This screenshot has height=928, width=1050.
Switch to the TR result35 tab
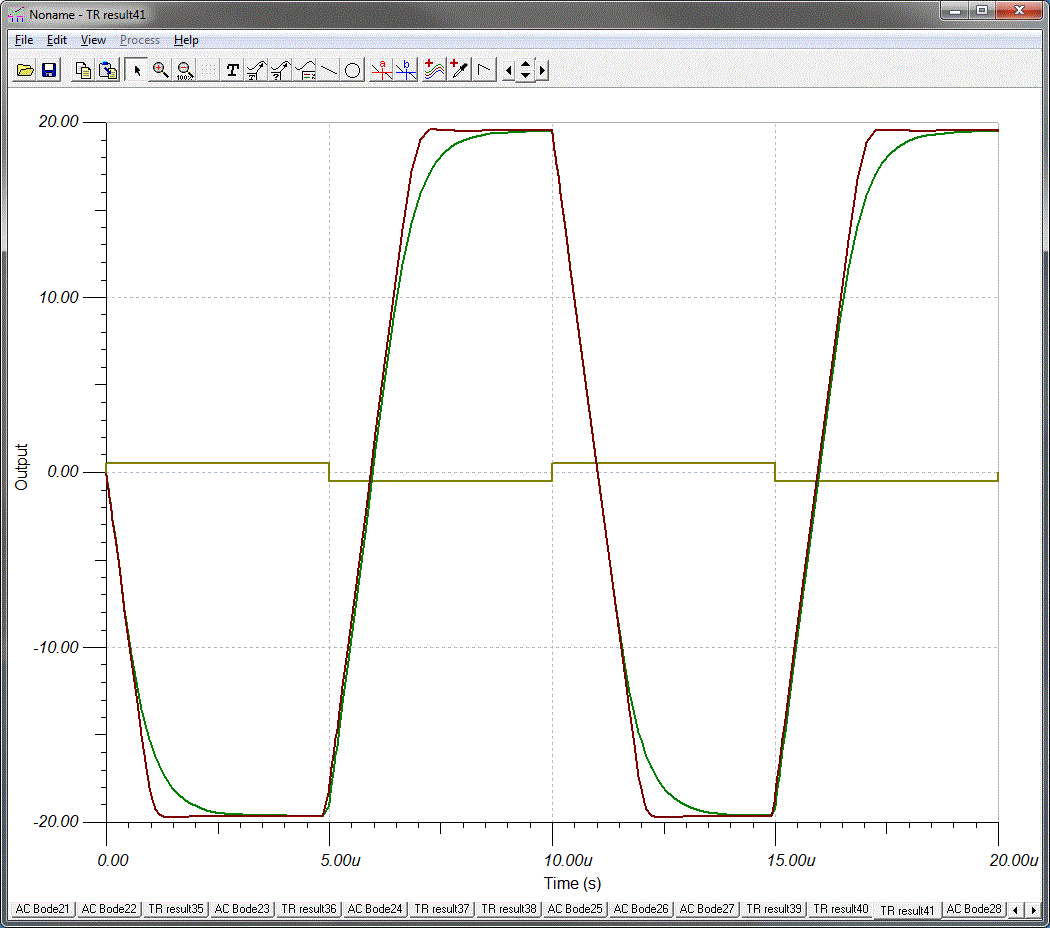[x=175, y=909]
